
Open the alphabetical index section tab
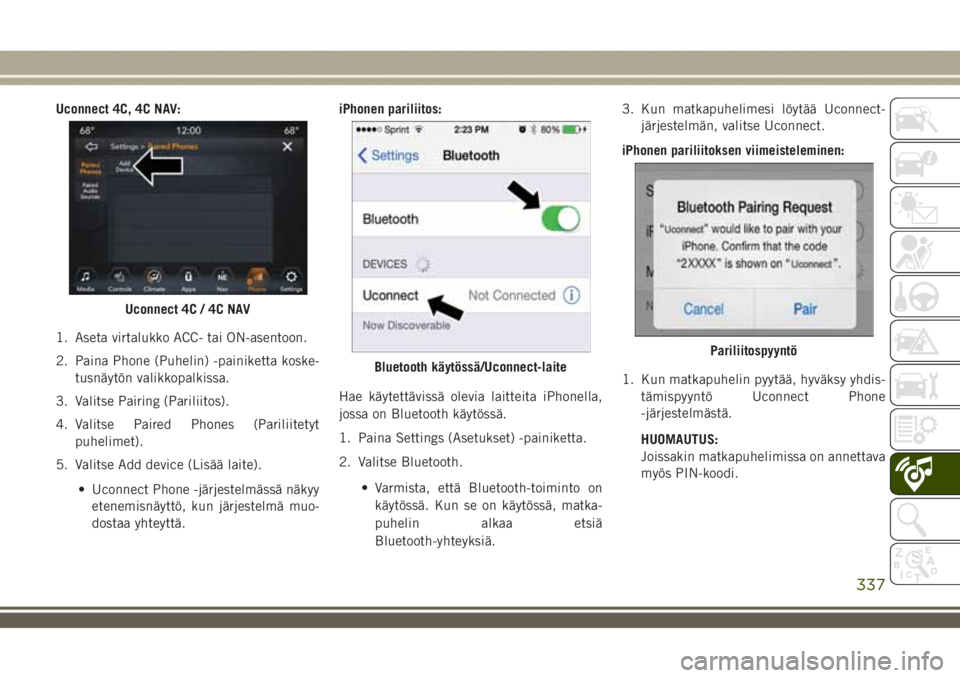(924, 563)
